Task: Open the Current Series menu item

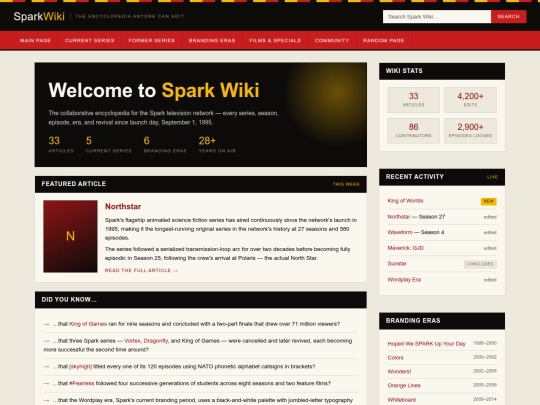Action: tap(90, 40)
